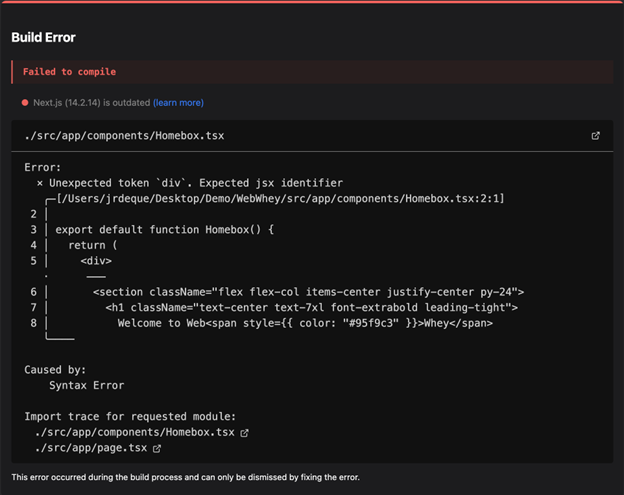624x495 pixels.
Task: Click the 'Error:' label
Action: coord(43,168)
